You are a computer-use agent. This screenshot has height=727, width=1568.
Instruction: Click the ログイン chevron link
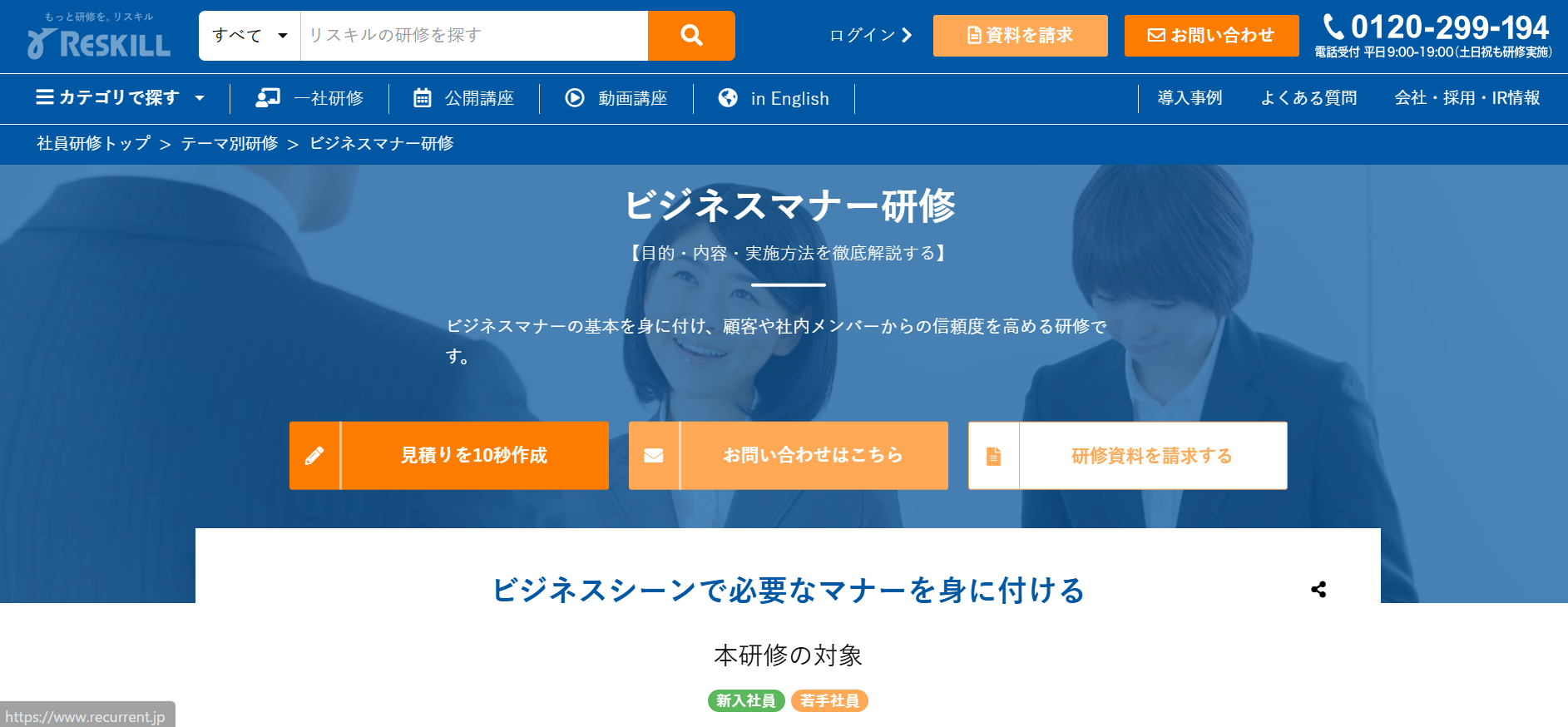(x=870, y=36)
